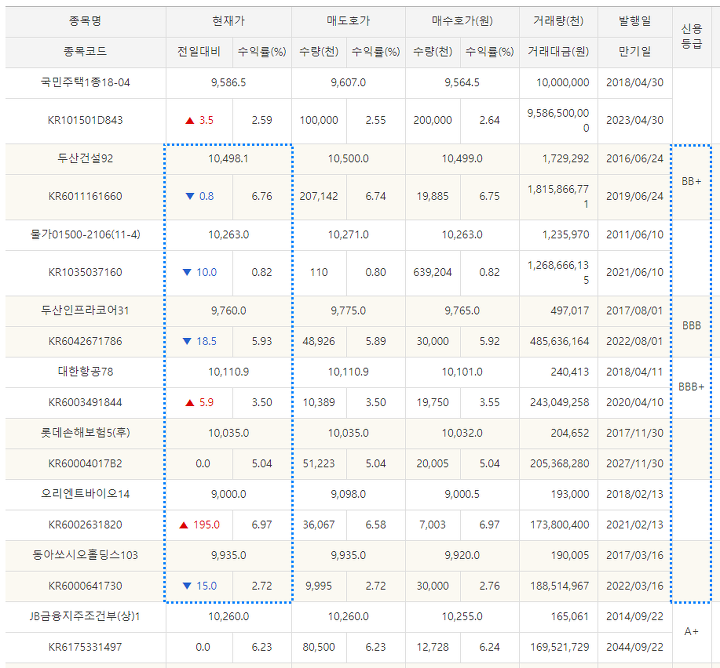This screenshot has height=668, width=720.
Task: Click the 매도호가 column header
Action: tap(348, 21)
